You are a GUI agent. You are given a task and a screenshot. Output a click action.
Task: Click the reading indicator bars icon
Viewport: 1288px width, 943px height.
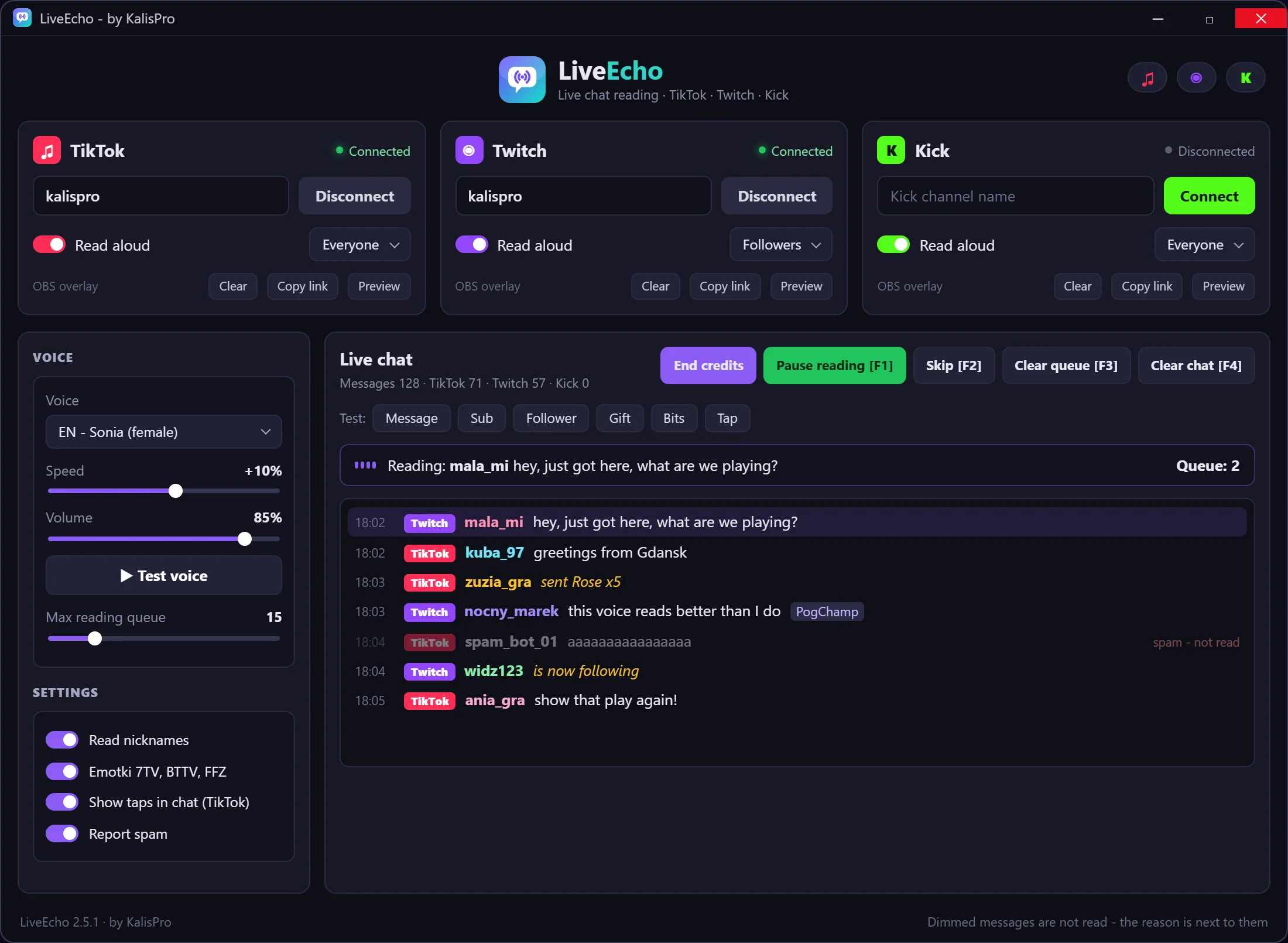tap(365, 466)
